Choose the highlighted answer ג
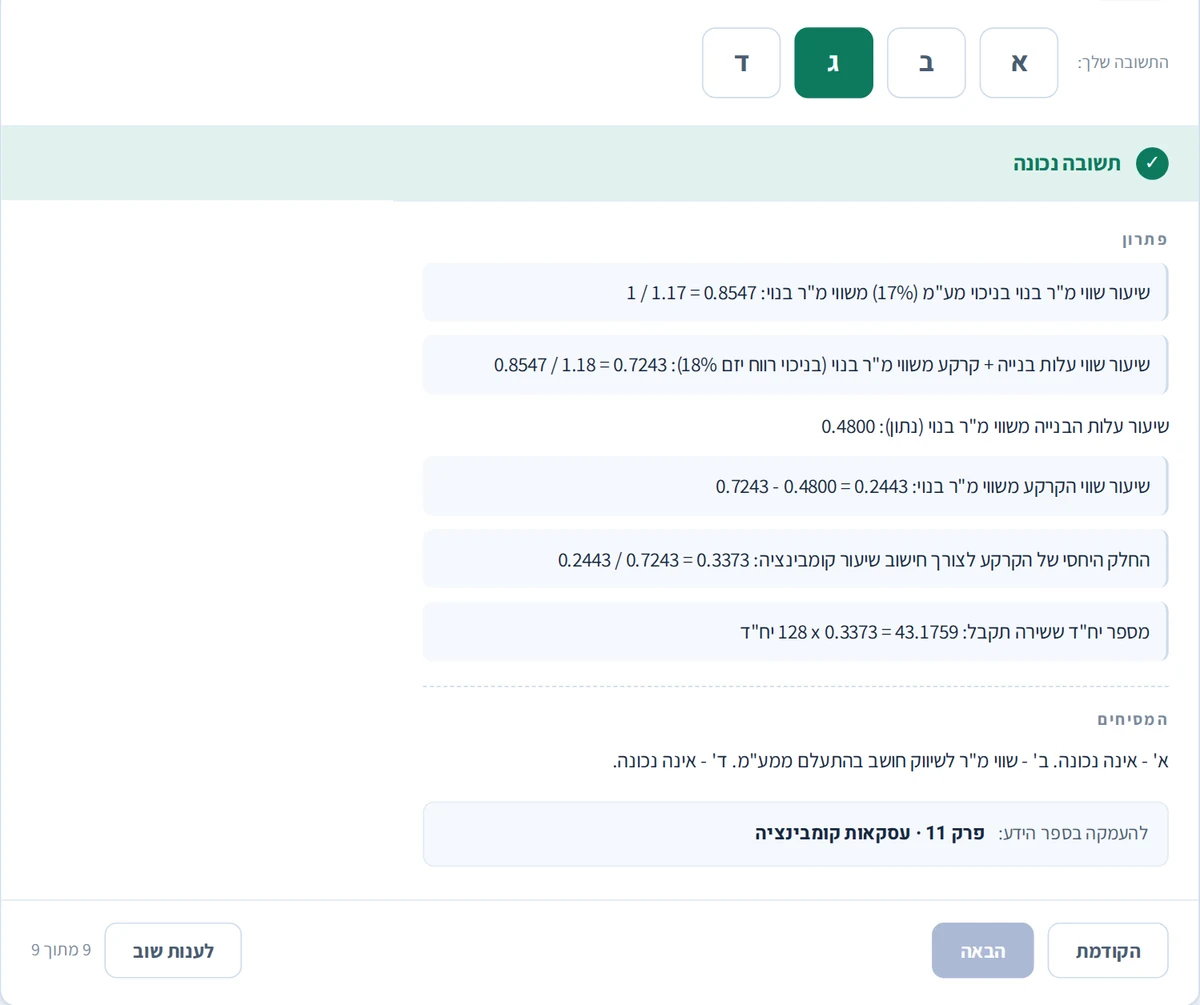This screenshot has height=1005, width=1200. pos(834,63)
